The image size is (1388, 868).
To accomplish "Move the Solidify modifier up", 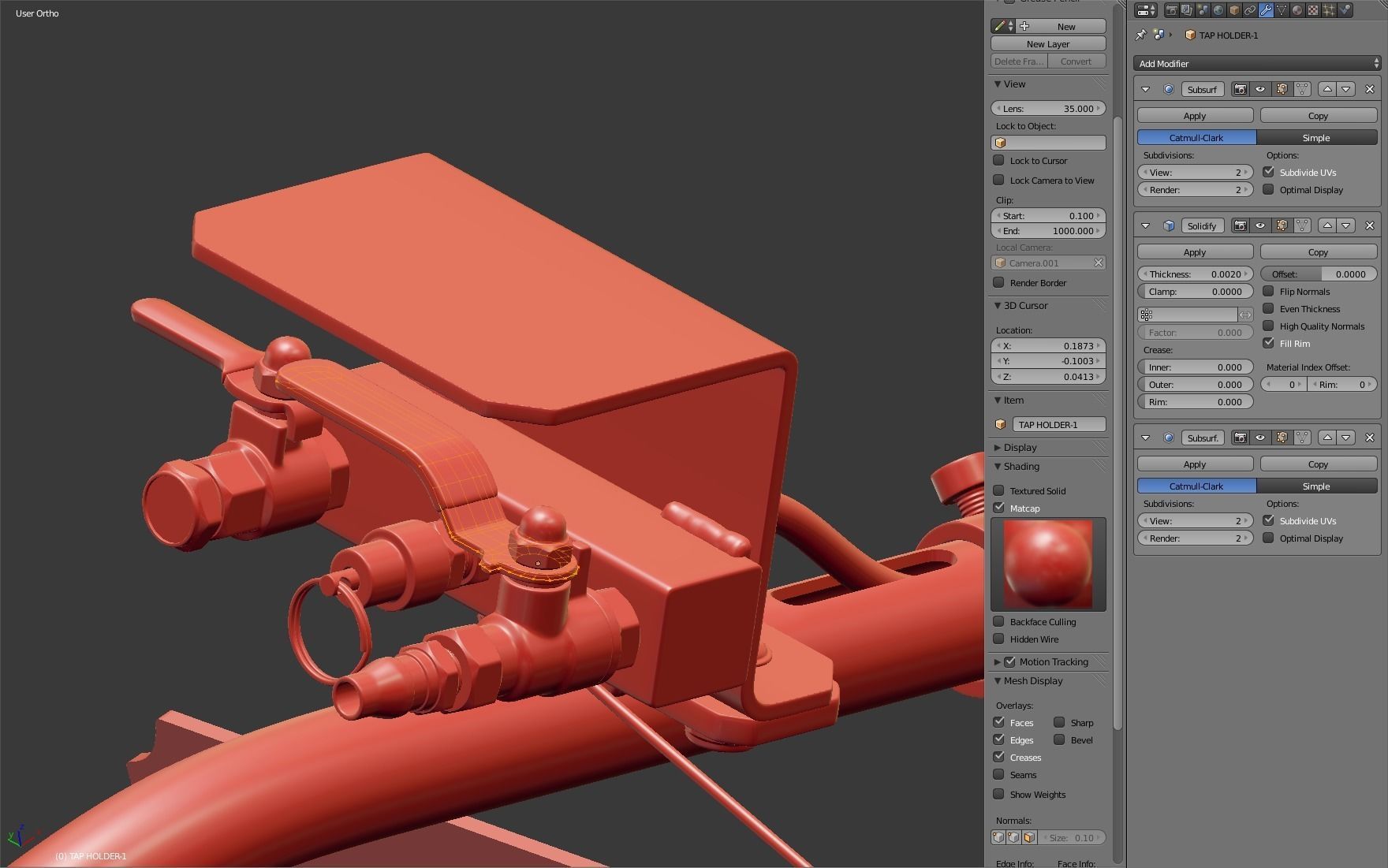I will 1327,225.
